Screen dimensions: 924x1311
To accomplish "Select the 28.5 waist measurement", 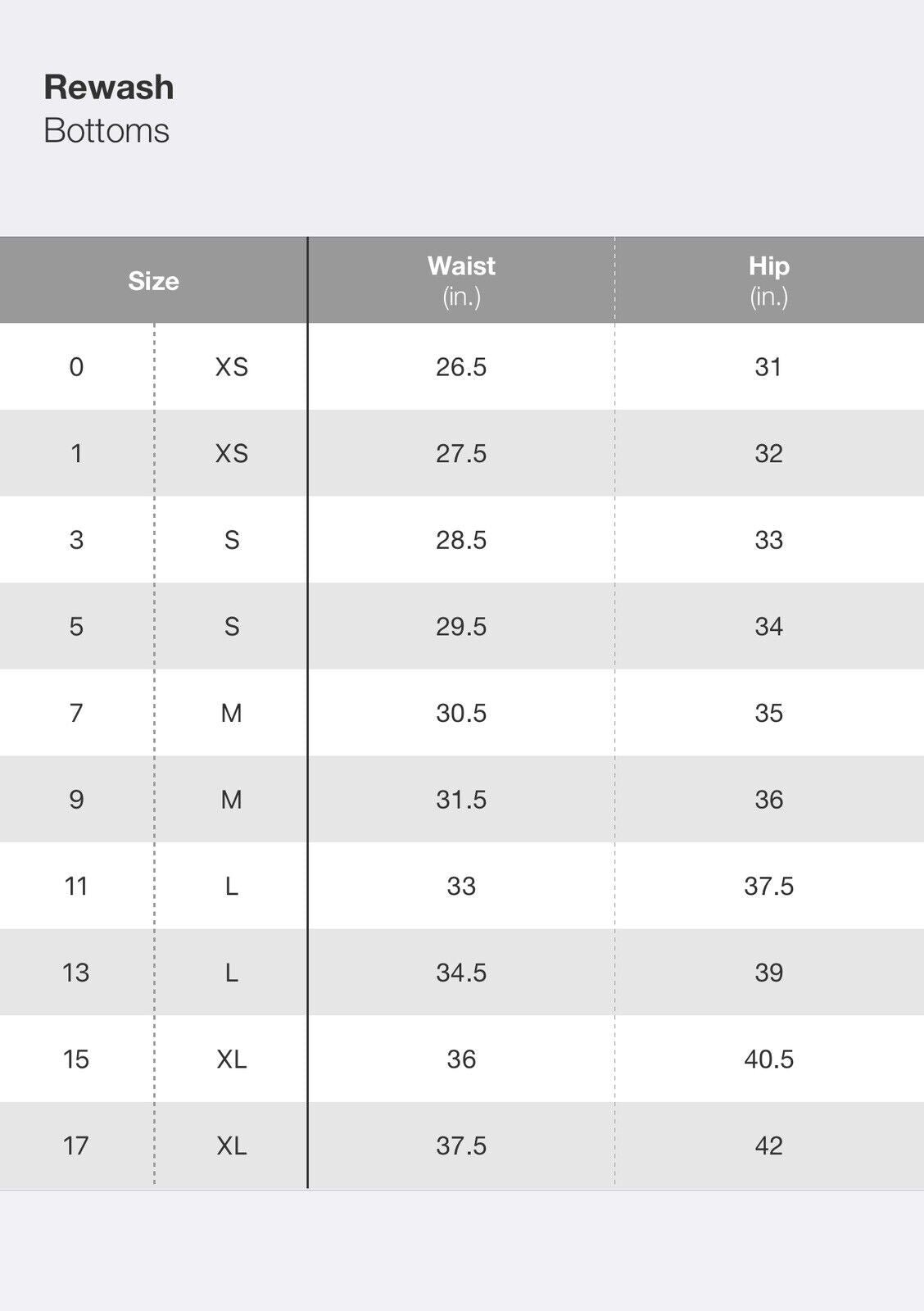I will tap(461, 540).
